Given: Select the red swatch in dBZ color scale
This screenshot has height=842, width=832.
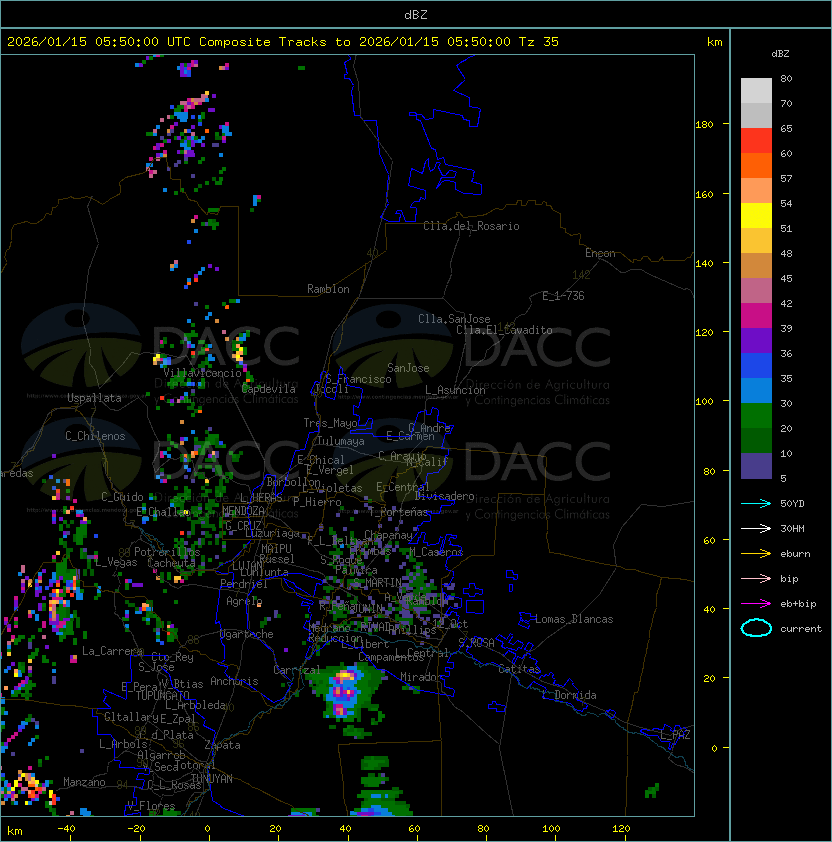Looking at the screenshot, I should [x=756, y=141].
